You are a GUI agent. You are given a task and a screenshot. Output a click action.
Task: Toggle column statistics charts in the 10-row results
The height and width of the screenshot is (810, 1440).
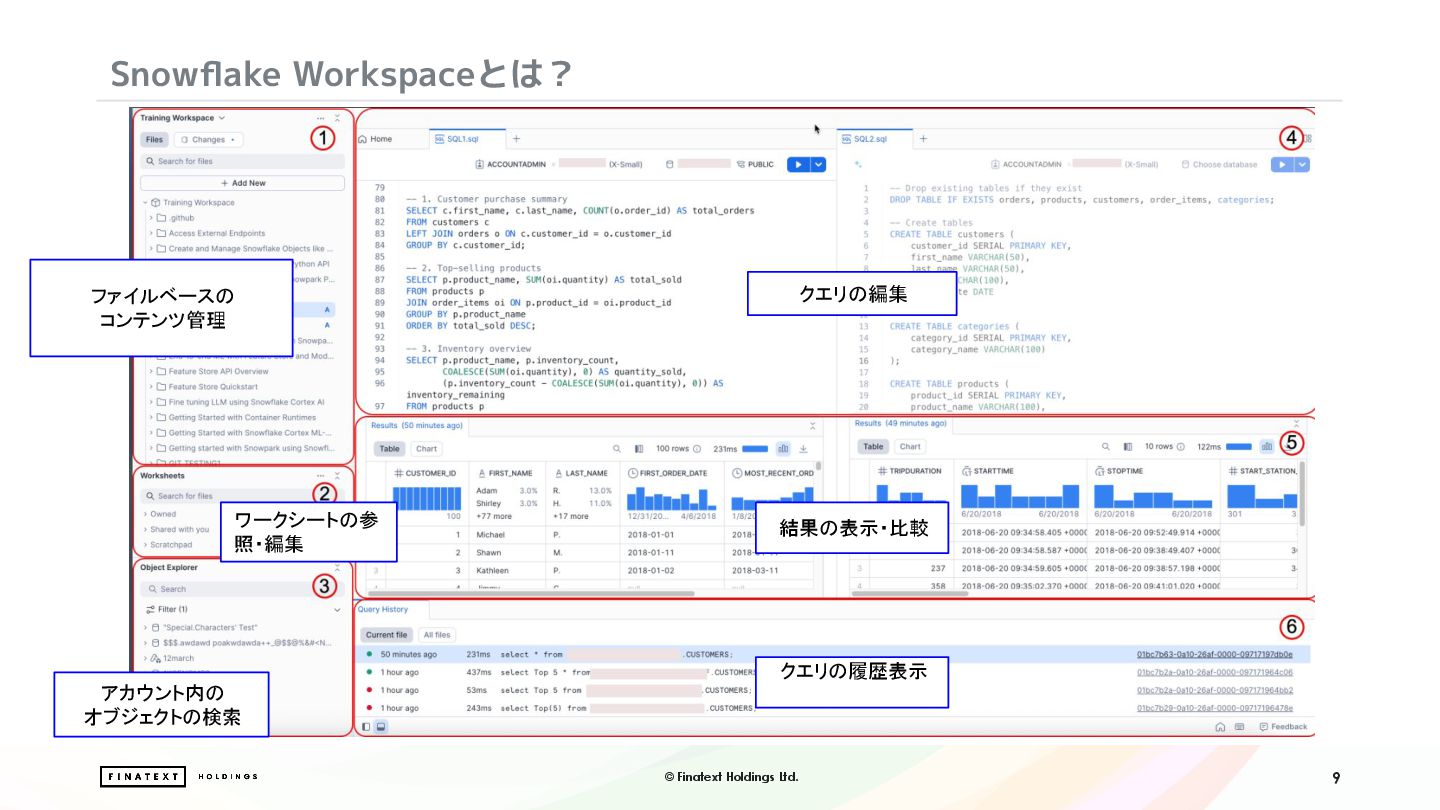(1267, 447)
